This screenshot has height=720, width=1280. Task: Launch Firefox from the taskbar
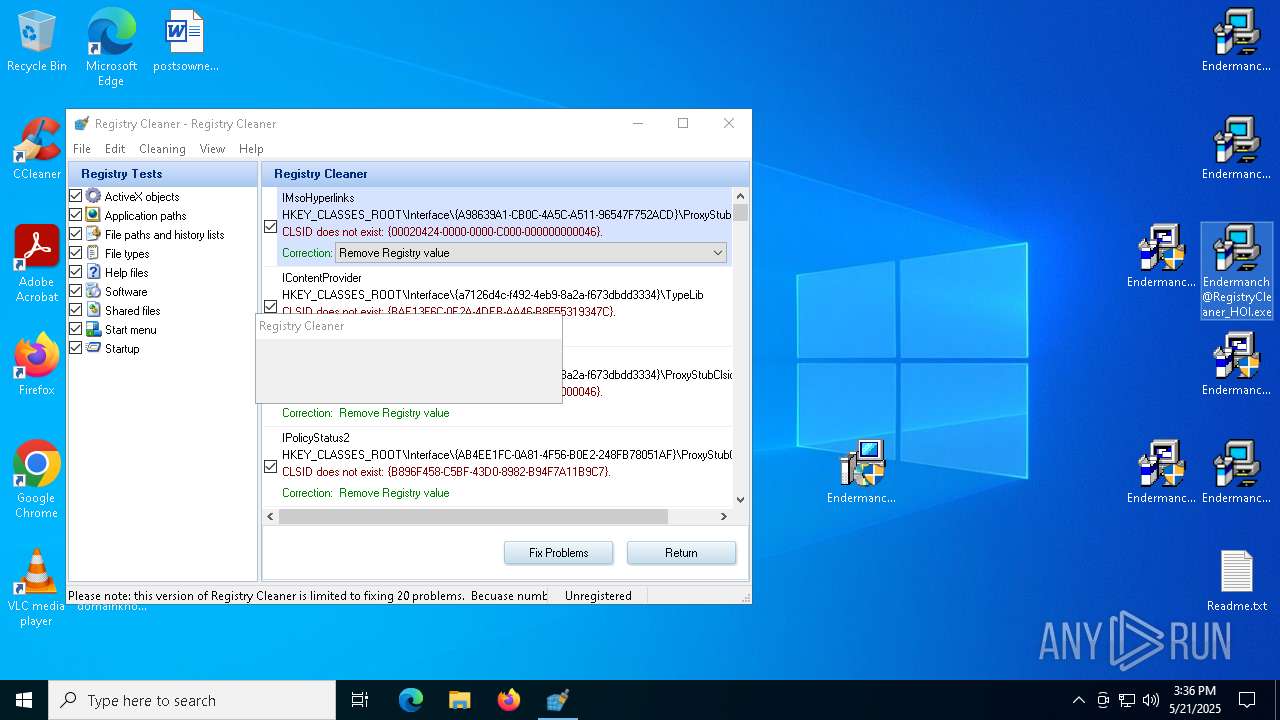click(x=508, y=700)
